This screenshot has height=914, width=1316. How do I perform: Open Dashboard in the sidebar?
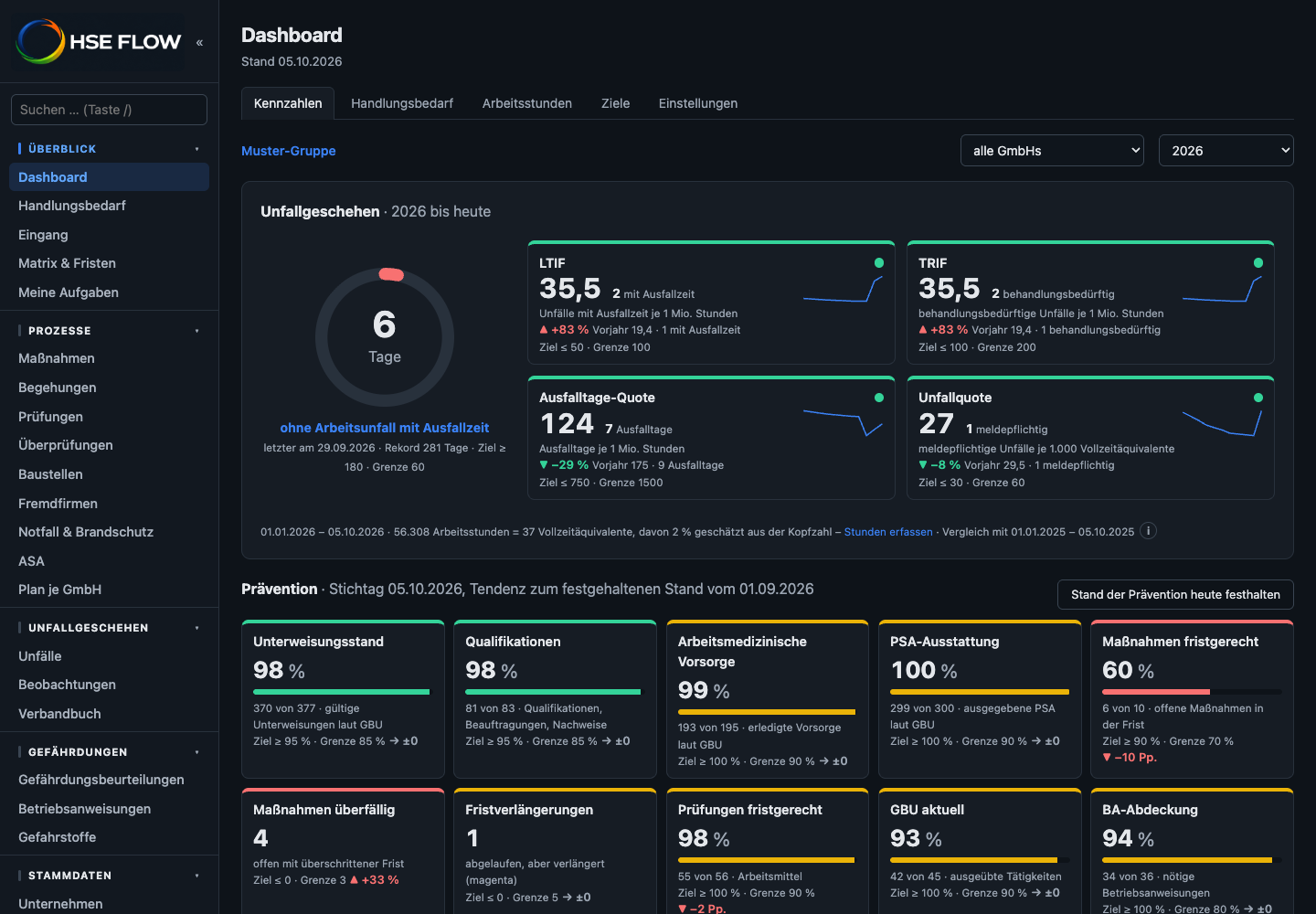(109, 177)
